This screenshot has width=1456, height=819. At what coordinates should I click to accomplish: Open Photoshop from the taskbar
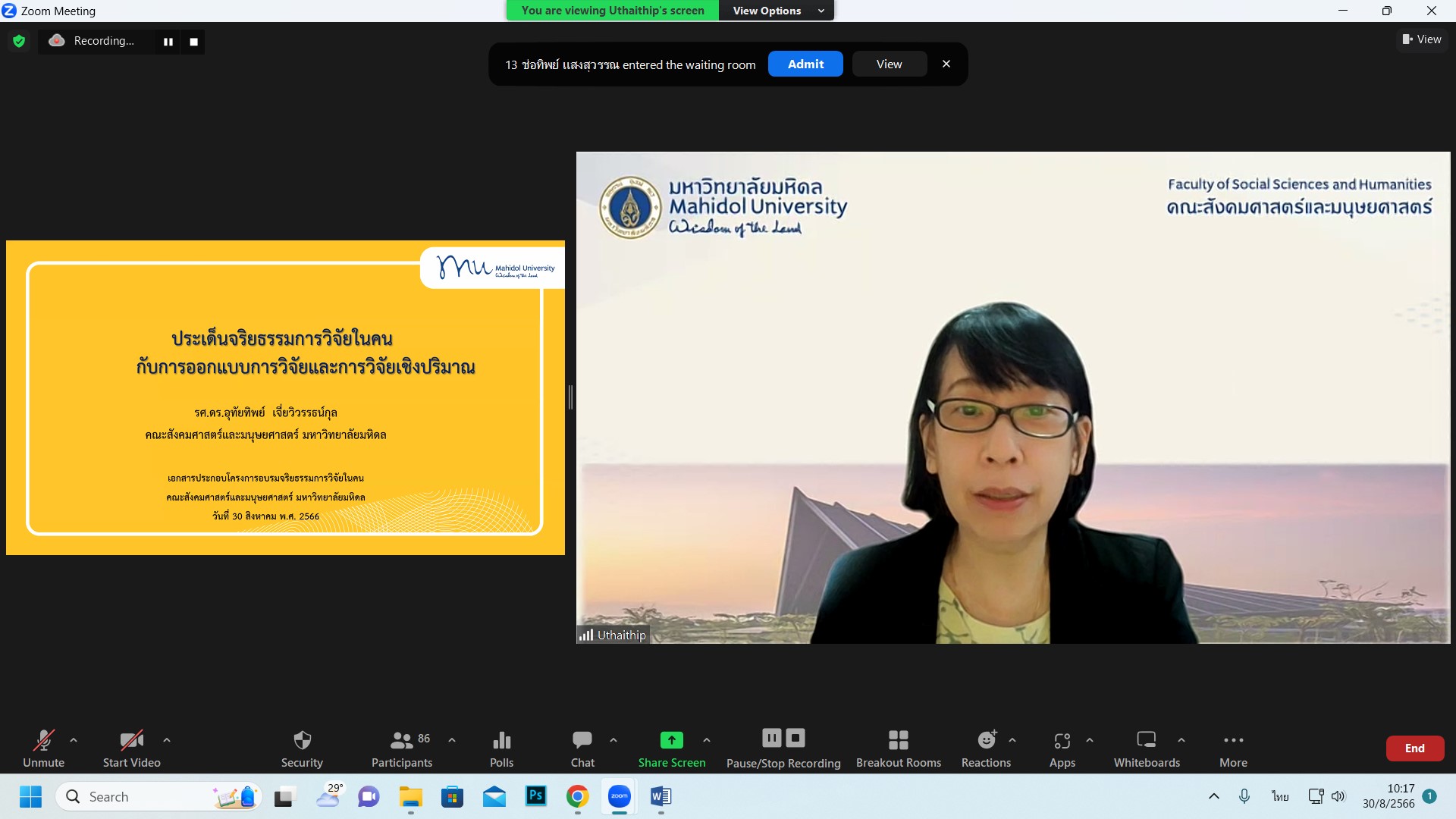[536, 796]
